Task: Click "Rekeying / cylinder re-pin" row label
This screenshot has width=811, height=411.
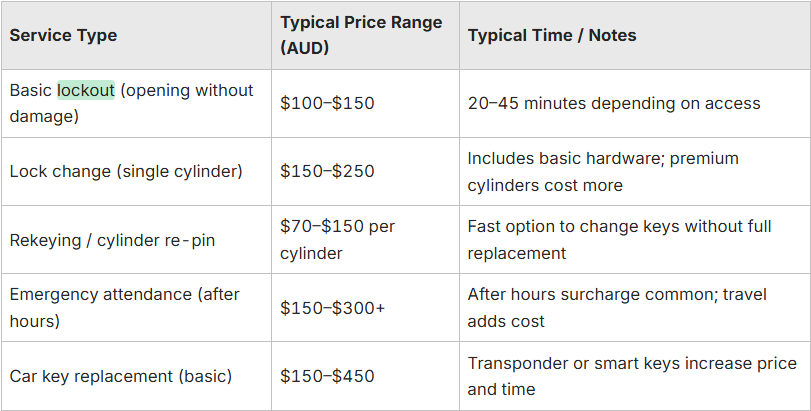Action: point(112,240)
